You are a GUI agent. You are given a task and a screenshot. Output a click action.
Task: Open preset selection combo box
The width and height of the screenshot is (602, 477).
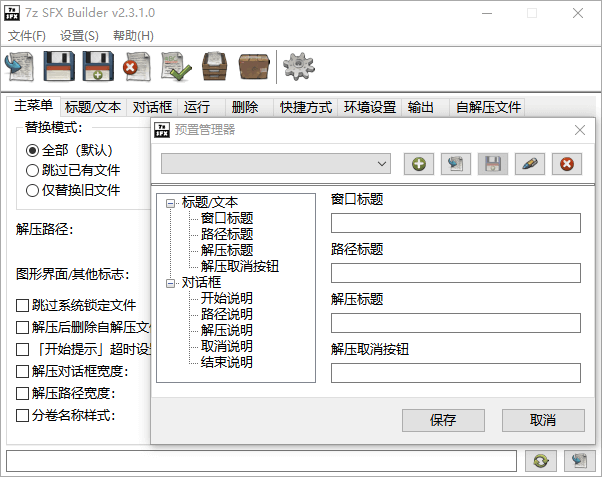click(x=276, y=164)
